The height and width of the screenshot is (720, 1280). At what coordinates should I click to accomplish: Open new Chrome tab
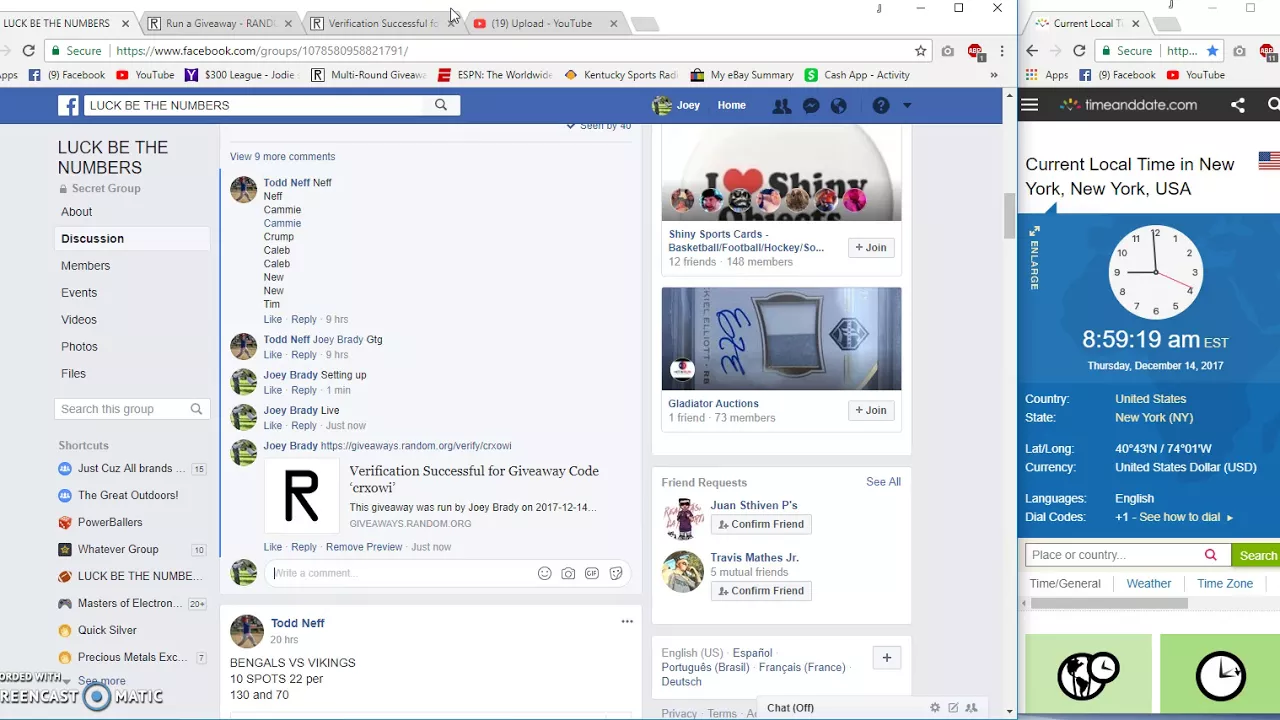coord(645,24)
